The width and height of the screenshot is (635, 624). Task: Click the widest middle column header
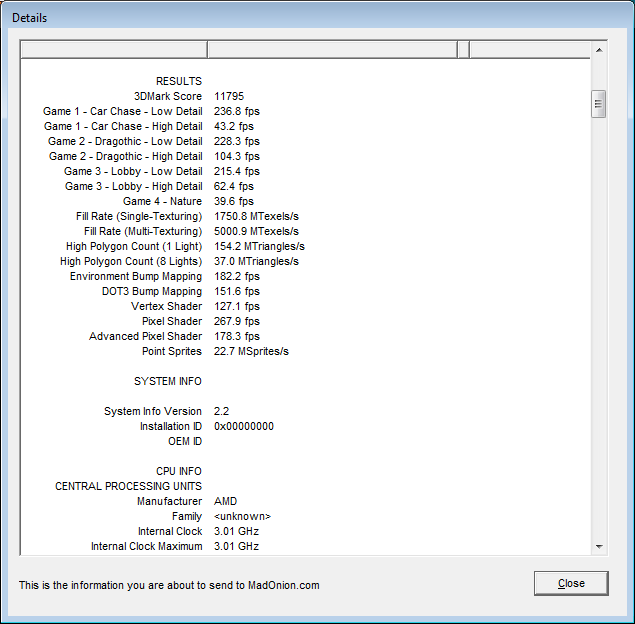click(x=331, y=50)
